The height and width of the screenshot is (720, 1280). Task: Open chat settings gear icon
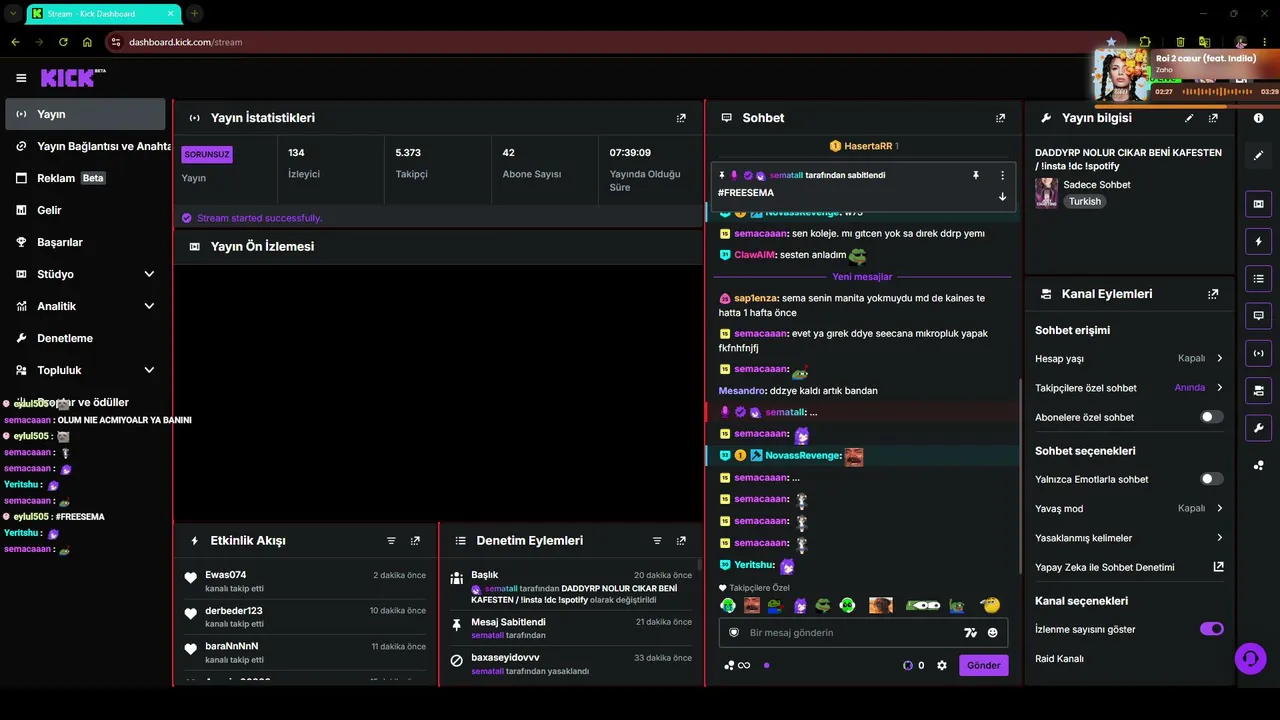pos(941,665)
